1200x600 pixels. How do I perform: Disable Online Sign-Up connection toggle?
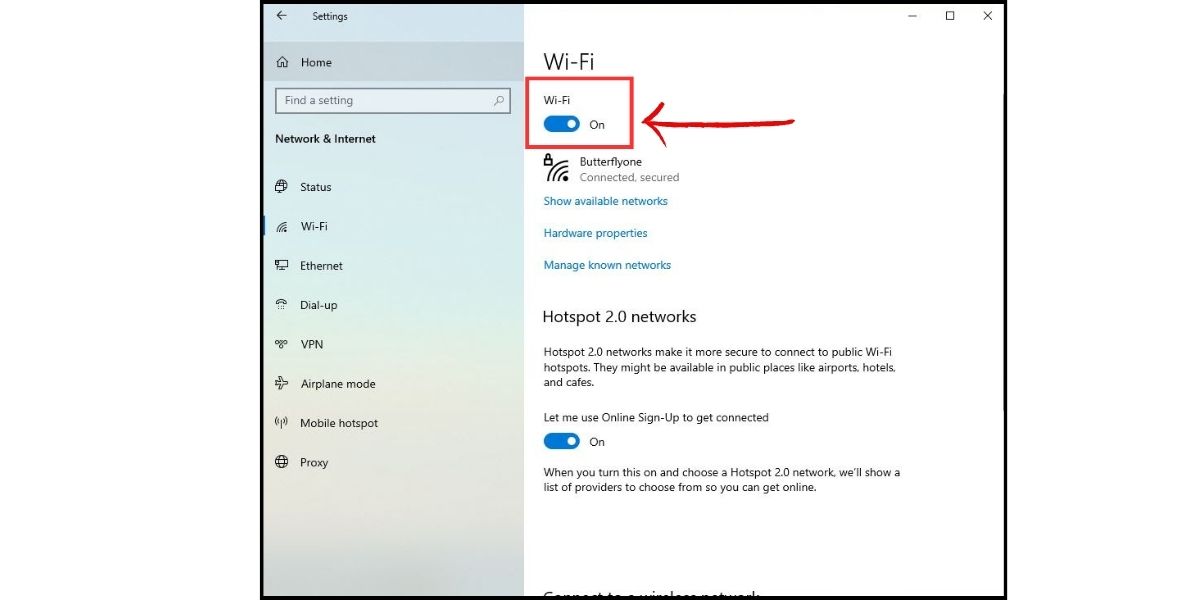click(x=562, y=440)
